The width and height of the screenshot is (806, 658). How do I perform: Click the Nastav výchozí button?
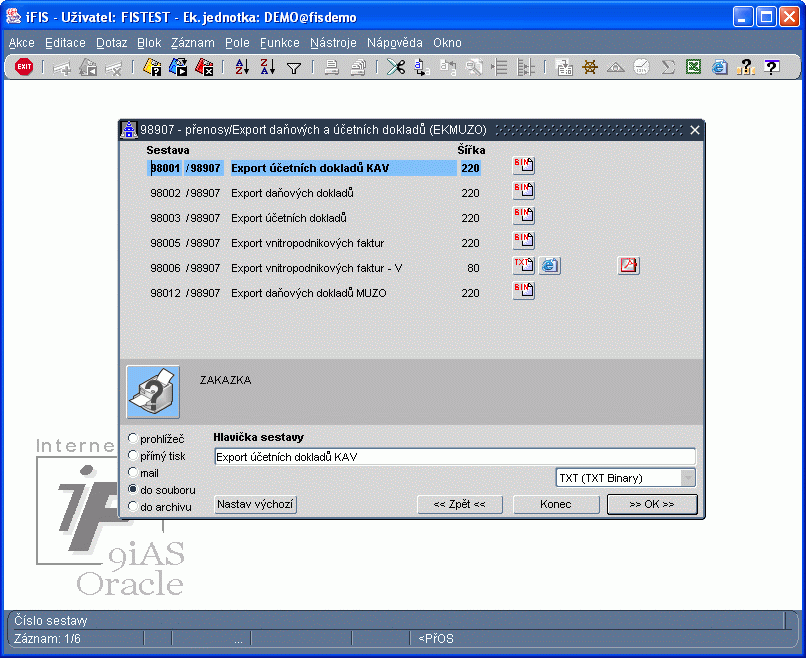pyautogui.click(x=255, y=504)
